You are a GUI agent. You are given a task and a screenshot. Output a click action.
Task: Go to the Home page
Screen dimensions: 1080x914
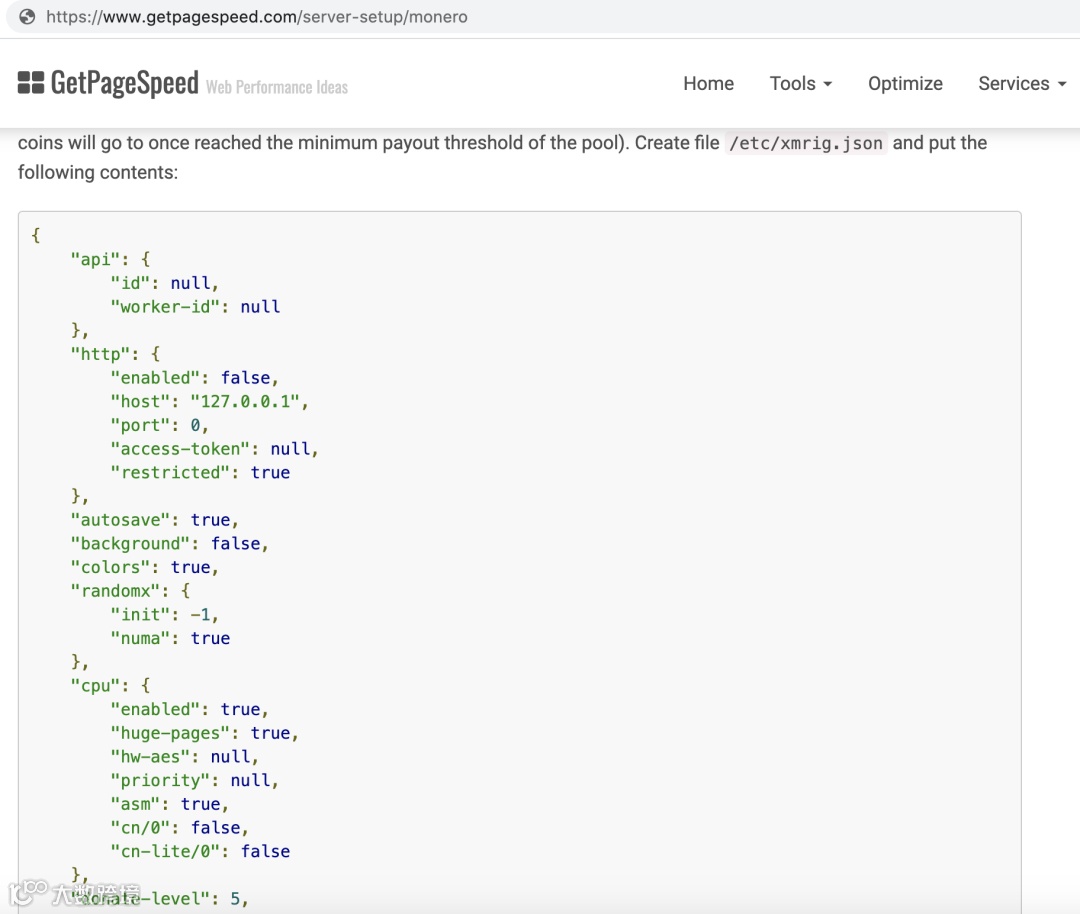pyautogui.click(x=708, y=84)
